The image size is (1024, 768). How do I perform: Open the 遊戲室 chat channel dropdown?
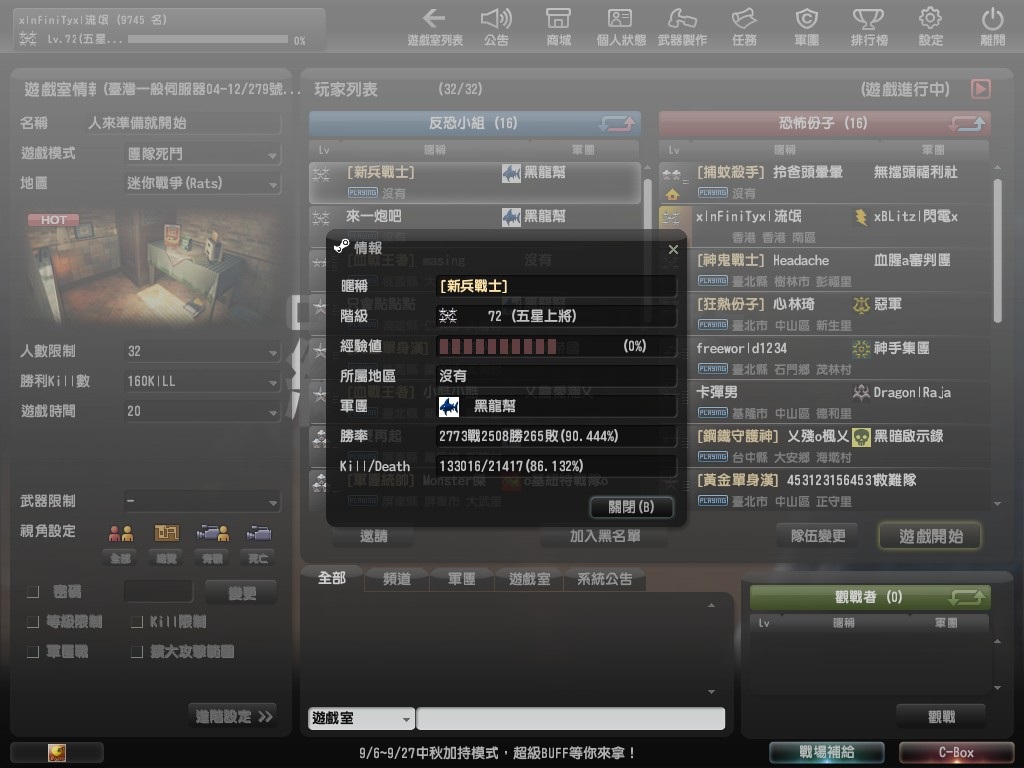coord(360,718)
